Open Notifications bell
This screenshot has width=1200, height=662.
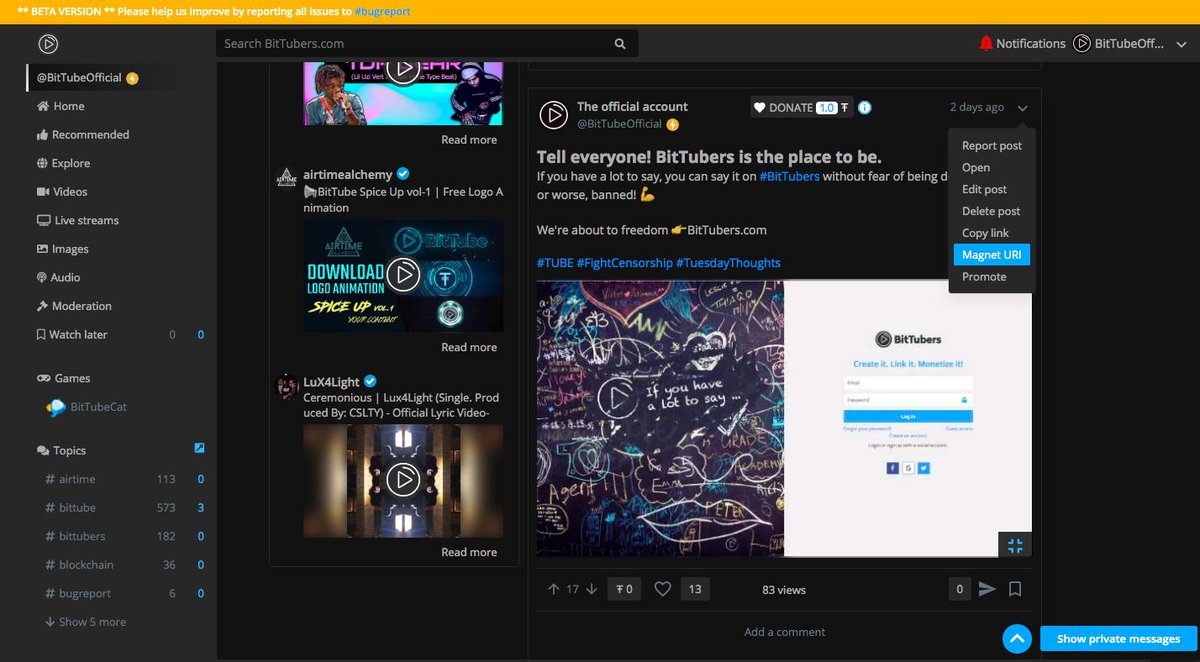(1022, 43)
